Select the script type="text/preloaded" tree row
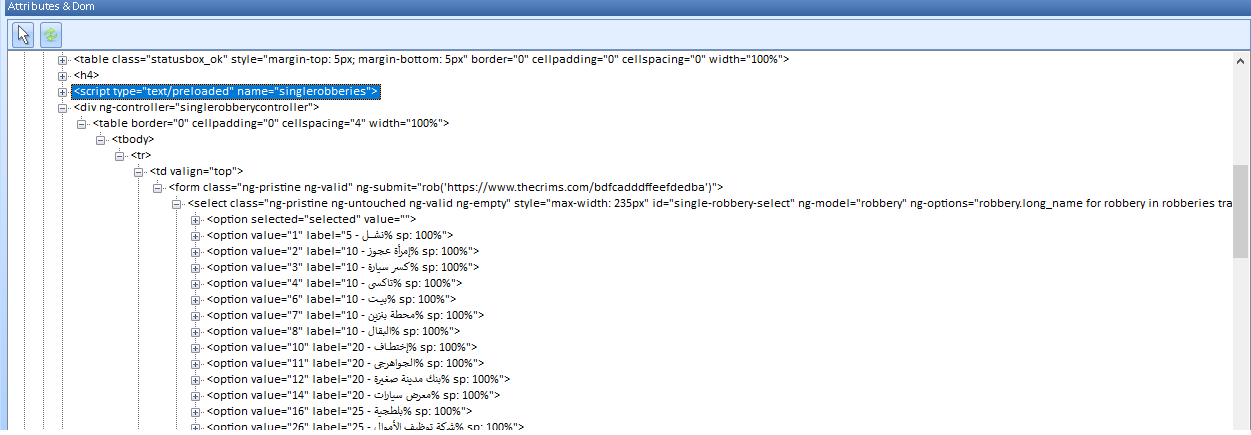The width and height of the screenshot is (1251, 435). point(226,92)
